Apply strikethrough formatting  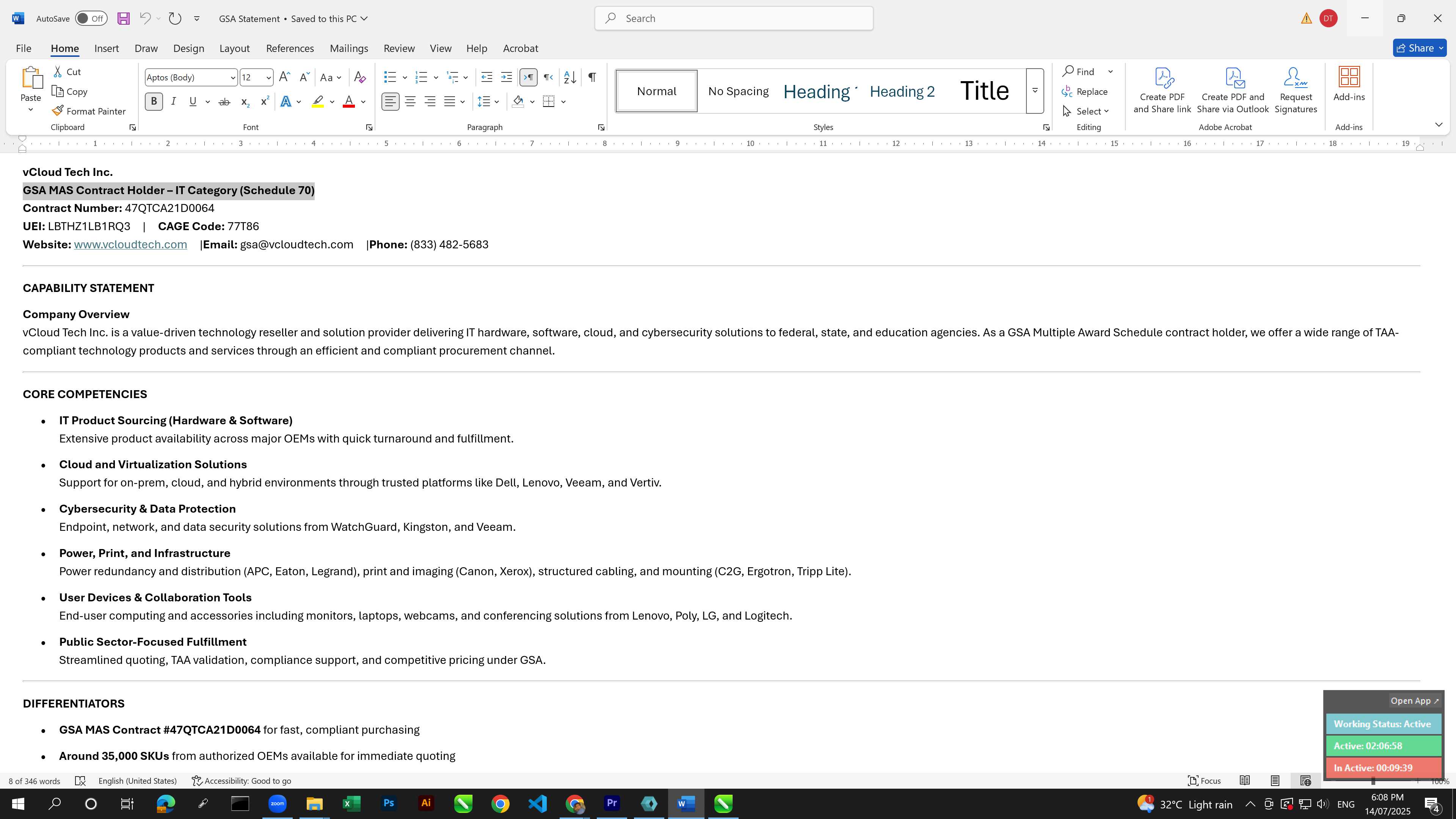click(x=224, y=102)
